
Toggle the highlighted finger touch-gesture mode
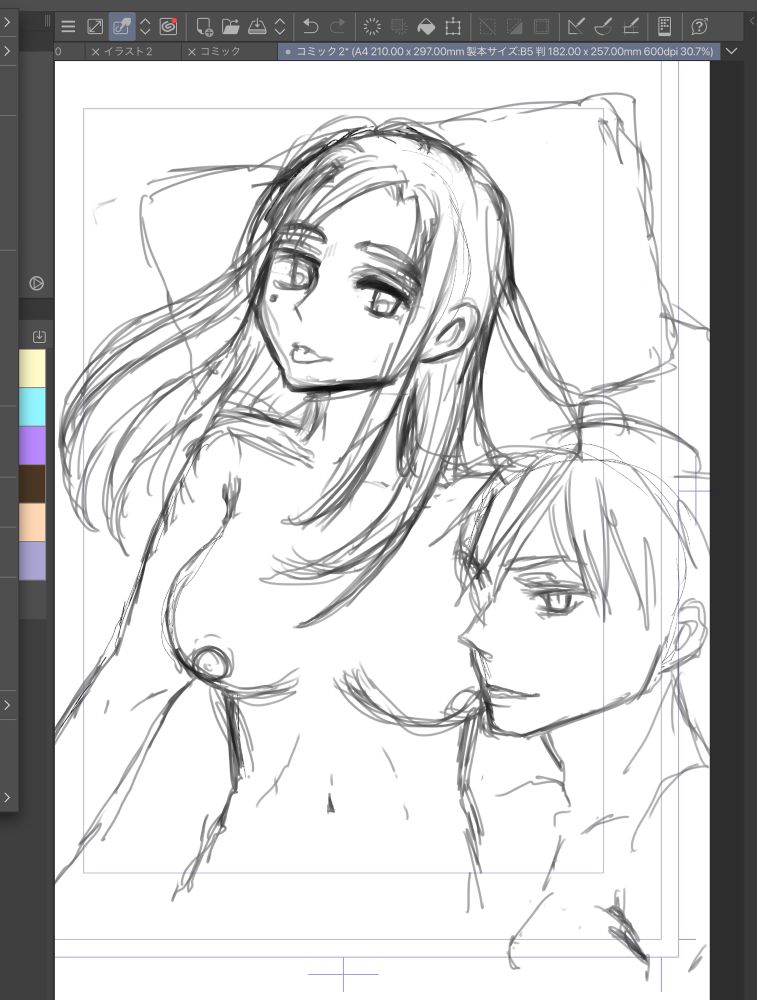pyautogui.click(x=122, y=27)
